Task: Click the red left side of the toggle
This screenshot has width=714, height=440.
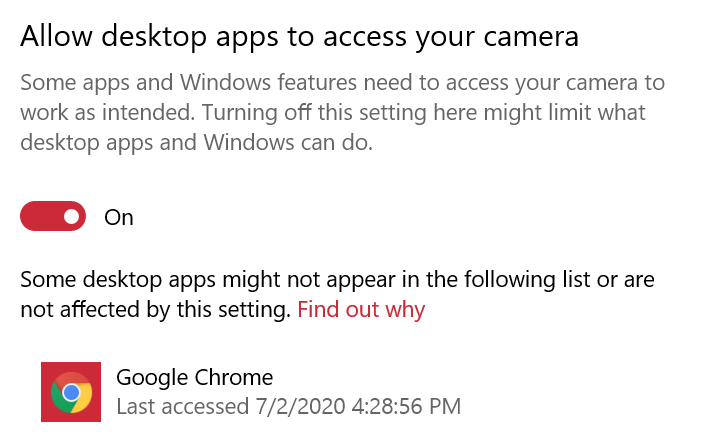Action: point(38,216)
